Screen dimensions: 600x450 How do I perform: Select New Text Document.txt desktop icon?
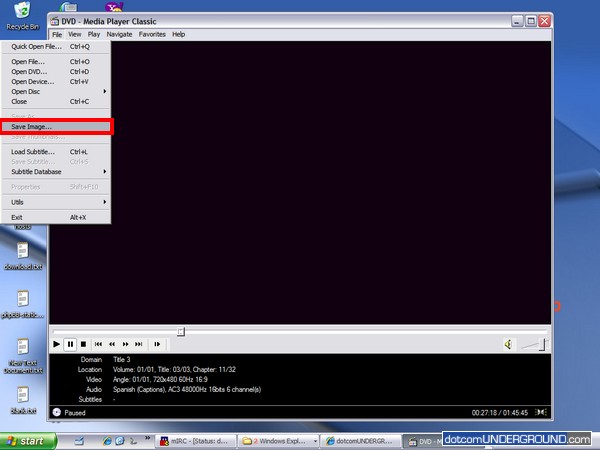[x=23, y=356]
